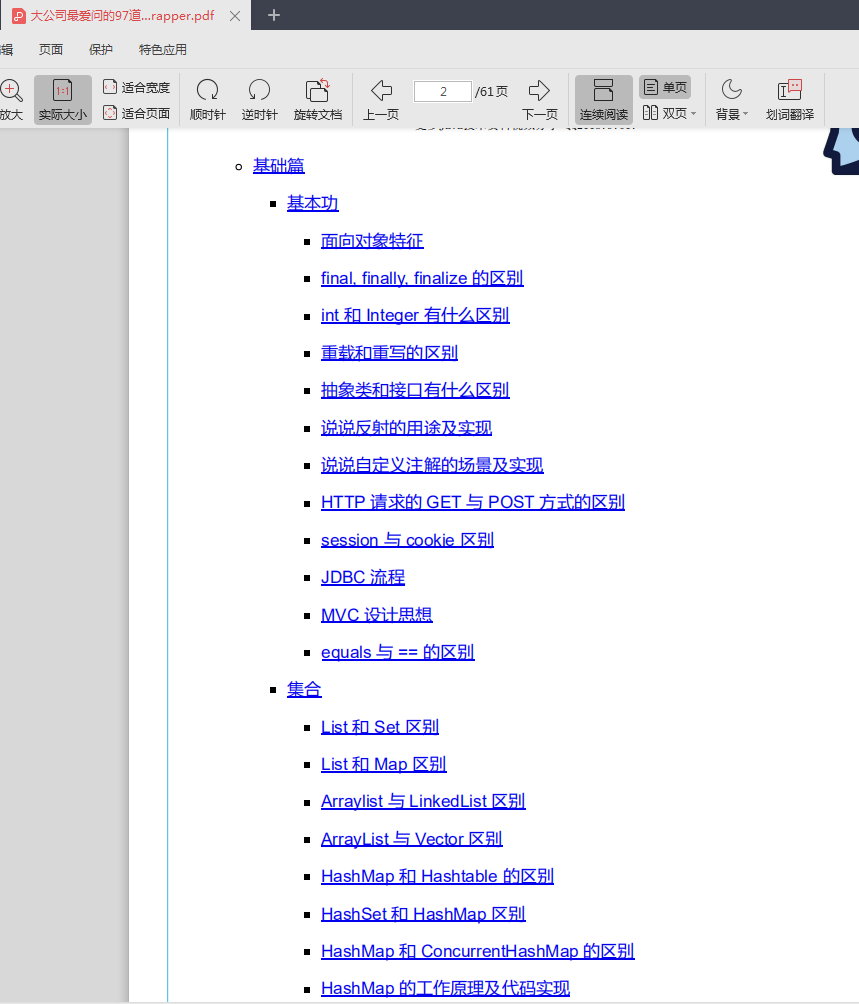
Task: Open List 和 Map 区别 link
Action: 383,764
